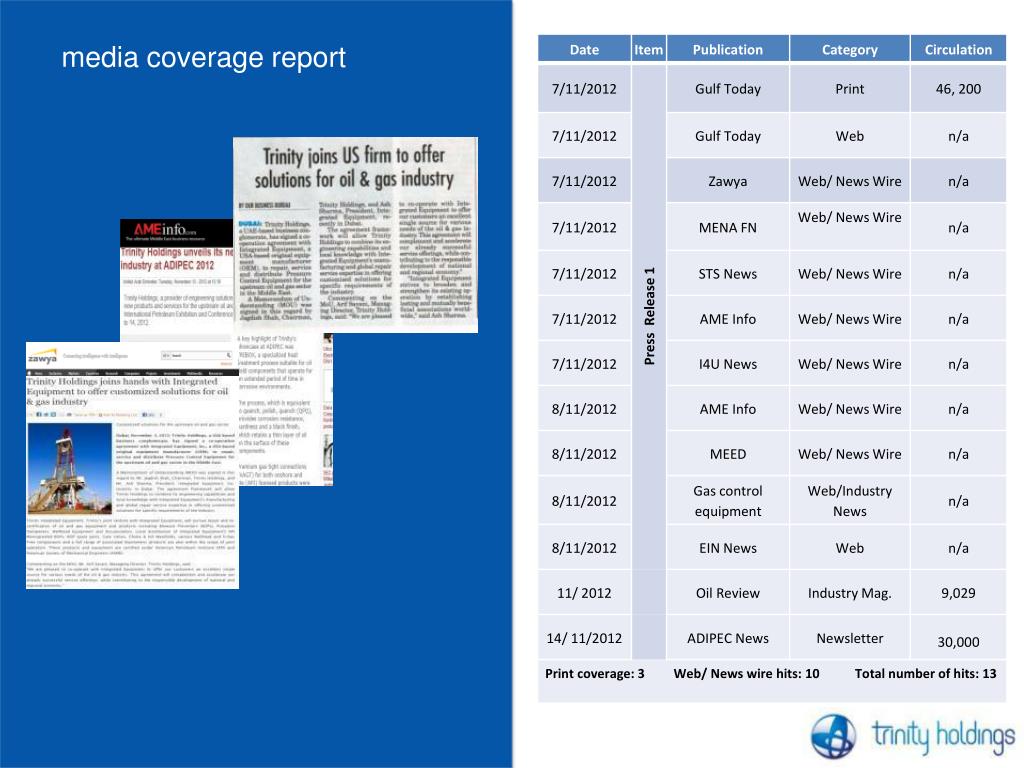Select the 'Print' category cell for Gulf Today
Viewport: 1024px width, 768px height.
click(x=850, y=89)
